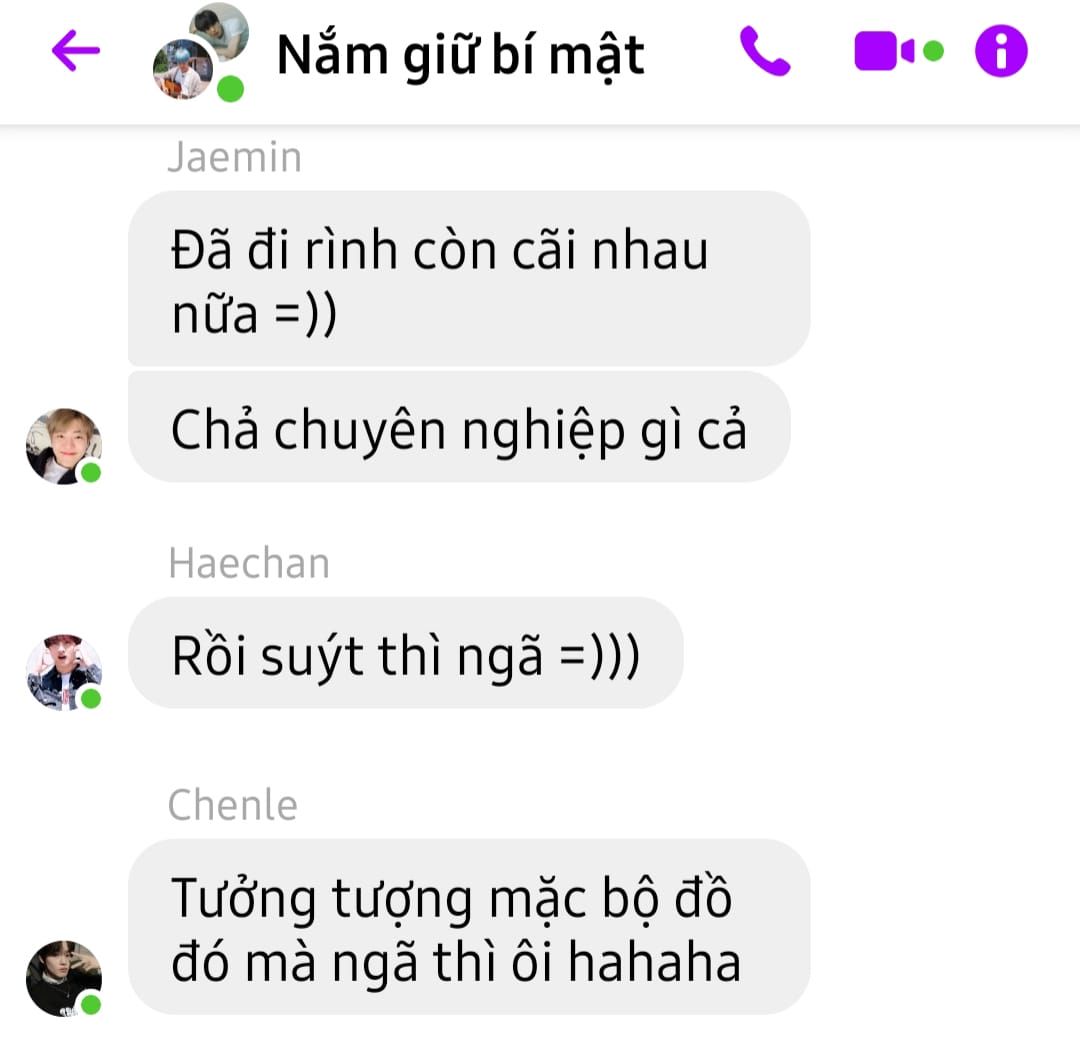
Task: Tap online indicator on Chenle's avatar
Action: (x=91, y=1005)
